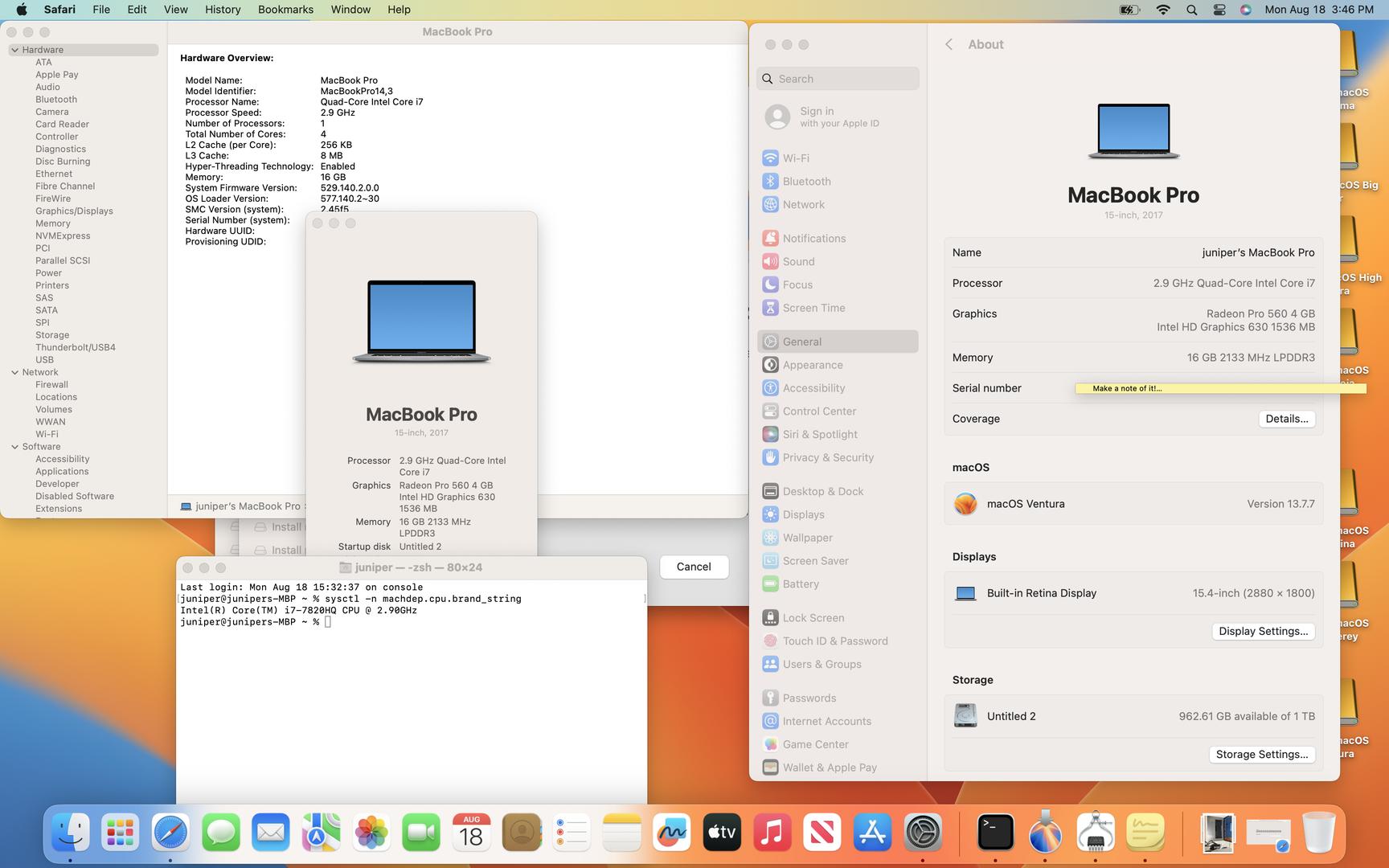Click the Settings Search field
The width and height of the screenshot is (1389, 868).
tap(838, 79)
